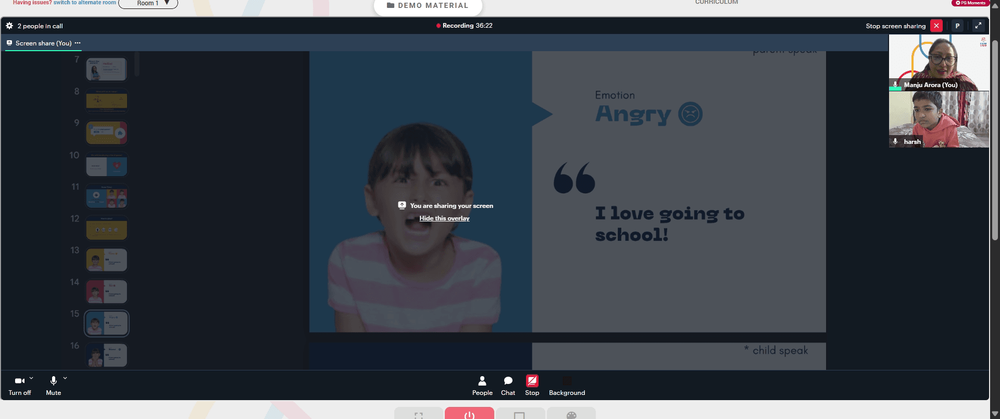Turn off the camera
The height and width of the screenshot is (419, 1000).
tap(19, 385)
